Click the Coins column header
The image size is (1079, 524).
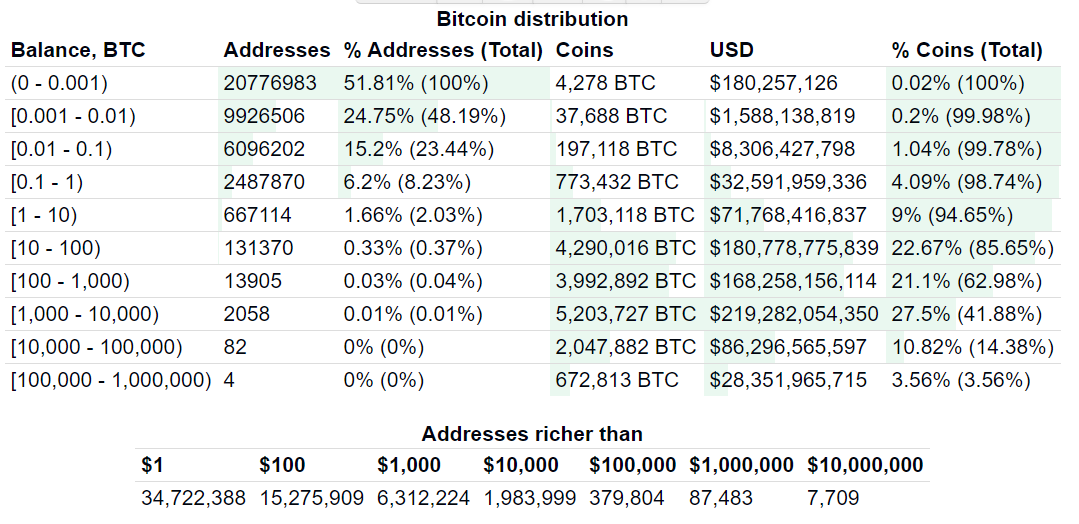click(x=584, y=50)
